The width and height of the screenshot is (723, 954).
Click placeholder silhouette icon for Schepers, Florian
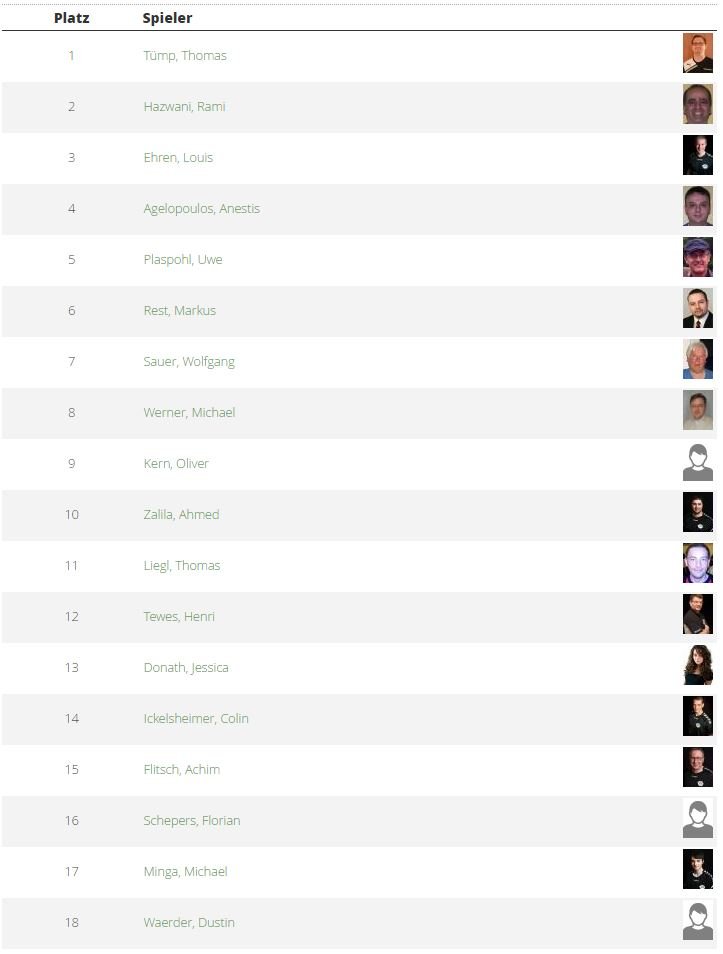(697, 819)
